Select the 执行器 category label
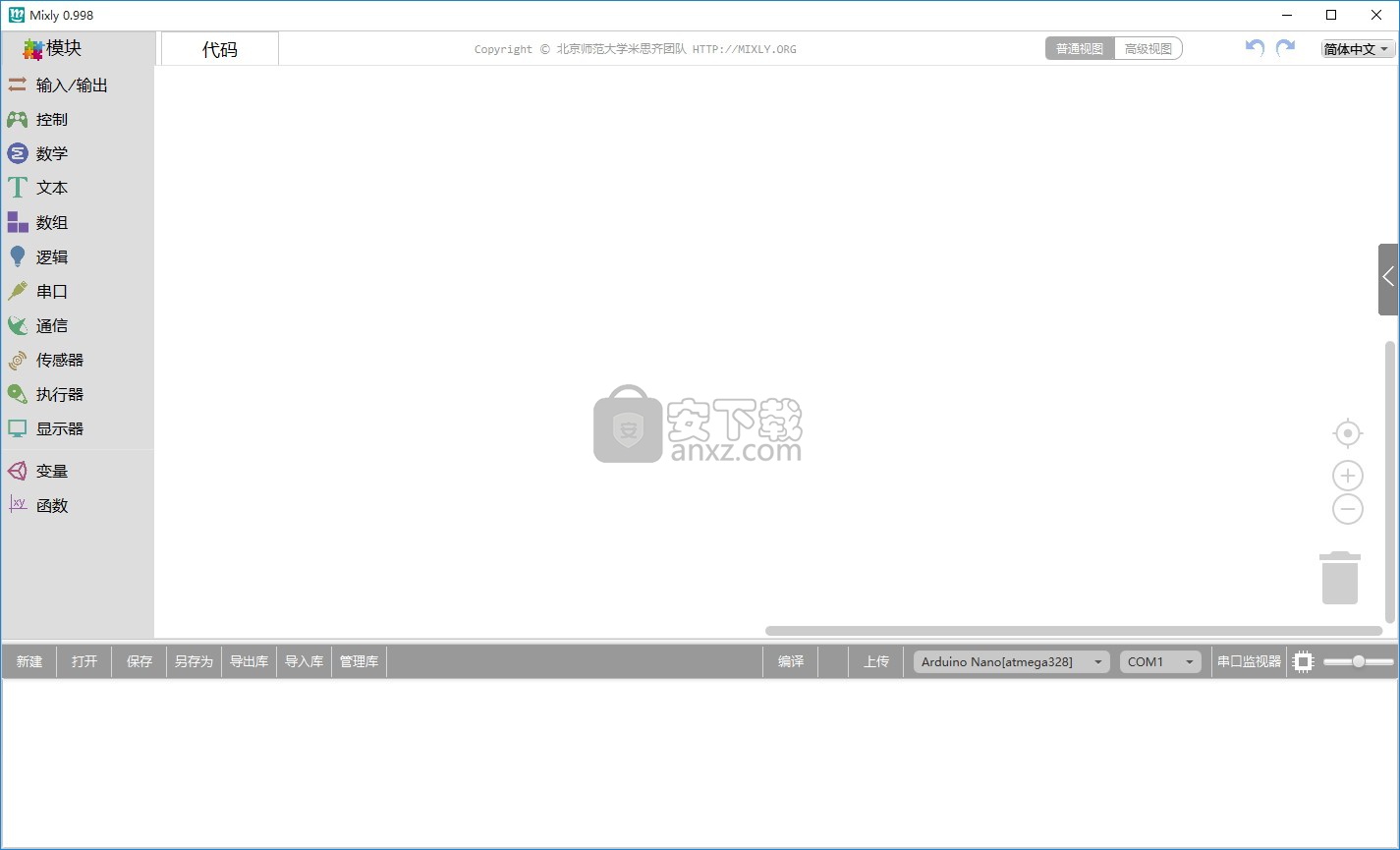 point(60,395)
